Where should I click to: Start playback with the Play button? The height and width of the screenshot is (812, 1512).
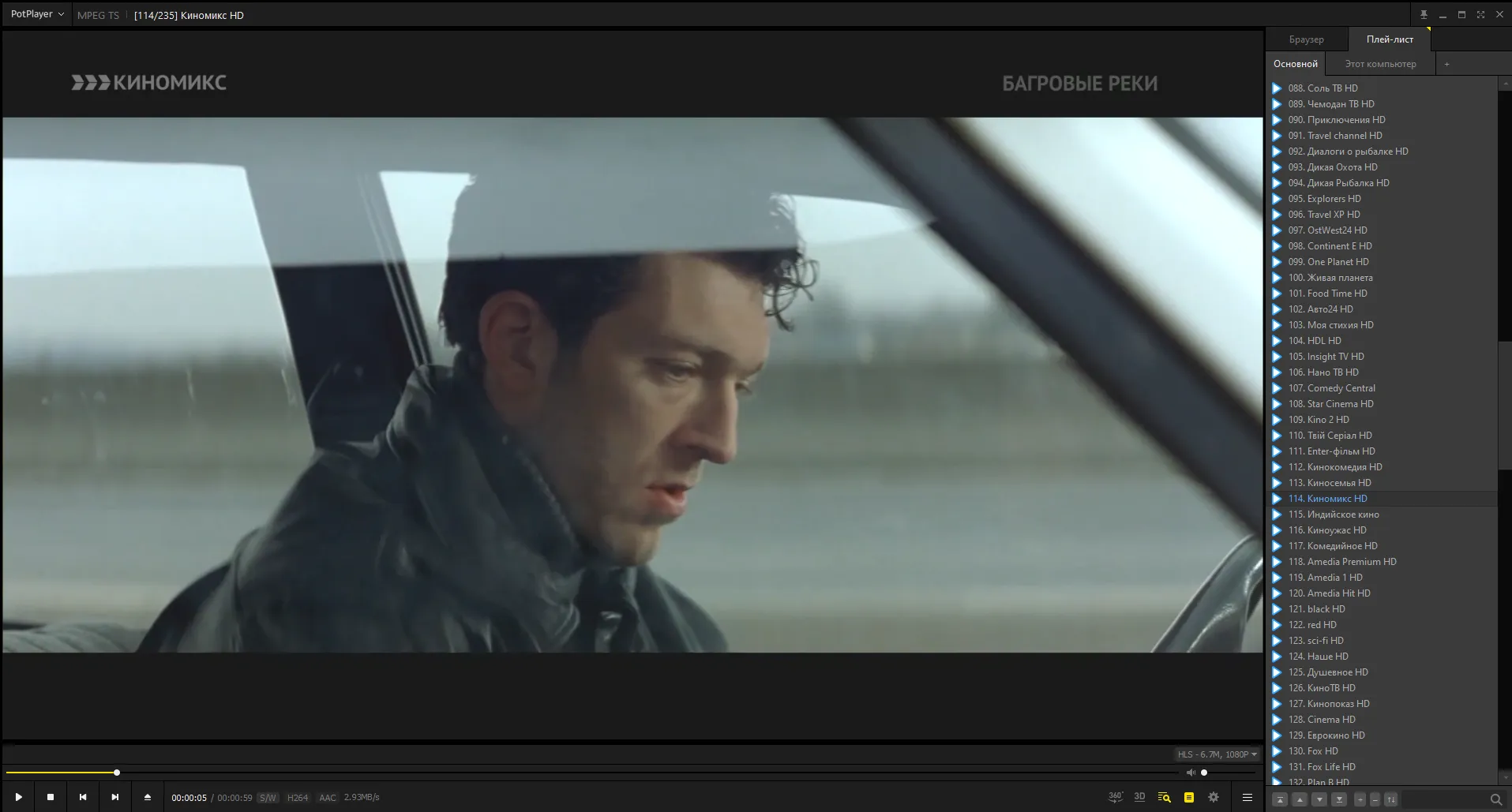pyautogui.click(x=18, y=797)
